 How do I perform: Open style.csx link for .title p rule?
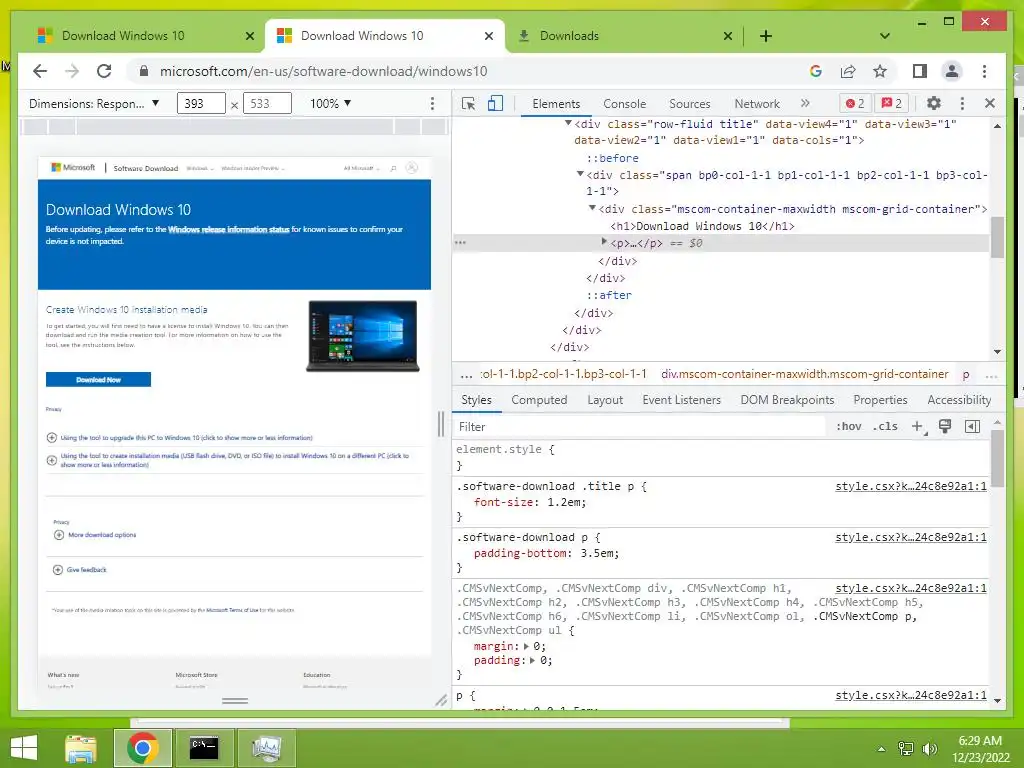[910, 486]
